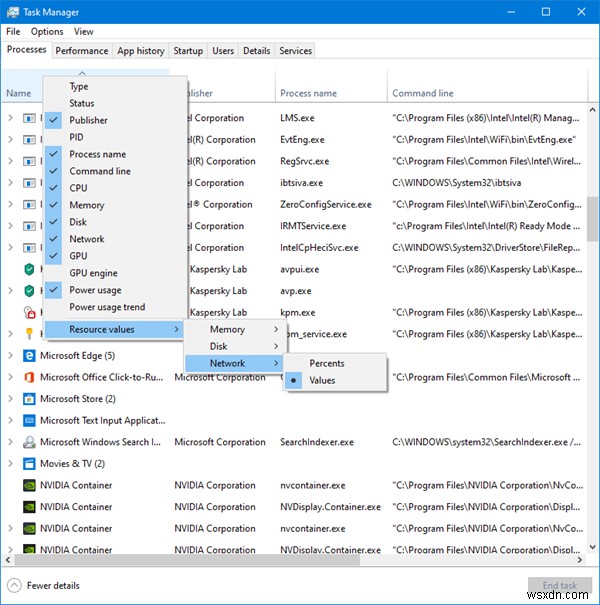Expand the Microsoft Office Click-to-Run group
Image resolution: width=600 pixels, height=605 pixels.
[10, 377]
